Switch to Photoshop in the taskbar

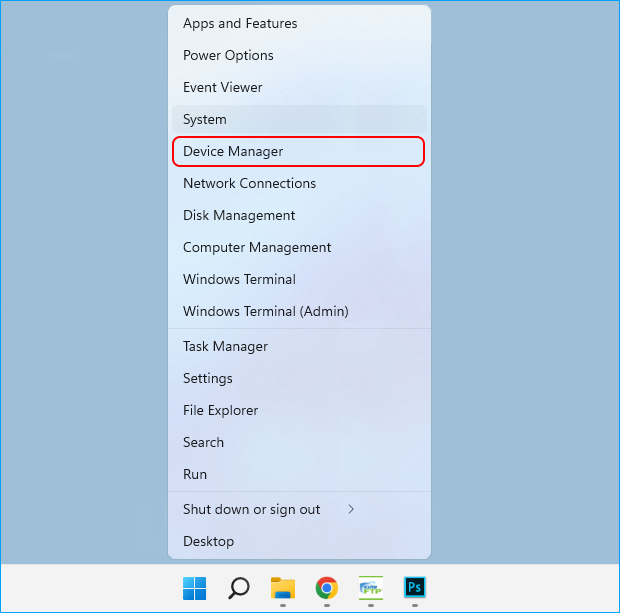(x=414, y=587)
